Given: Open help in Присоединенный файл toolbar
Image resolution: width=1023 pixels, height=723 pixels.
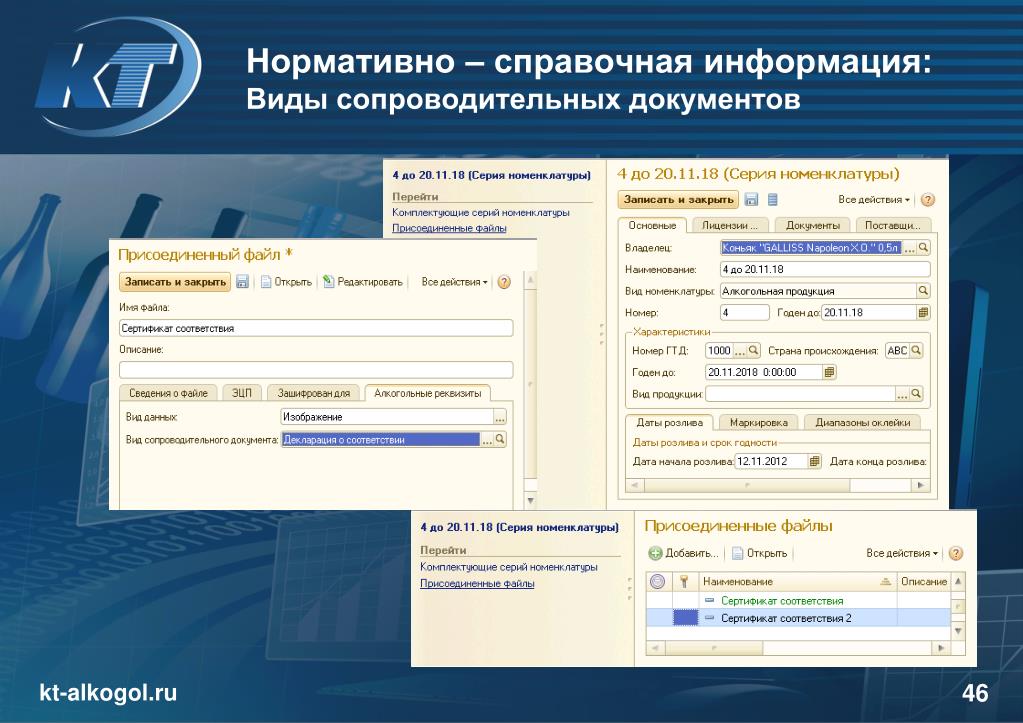Looking at the screenshot, I should [504, 282].
